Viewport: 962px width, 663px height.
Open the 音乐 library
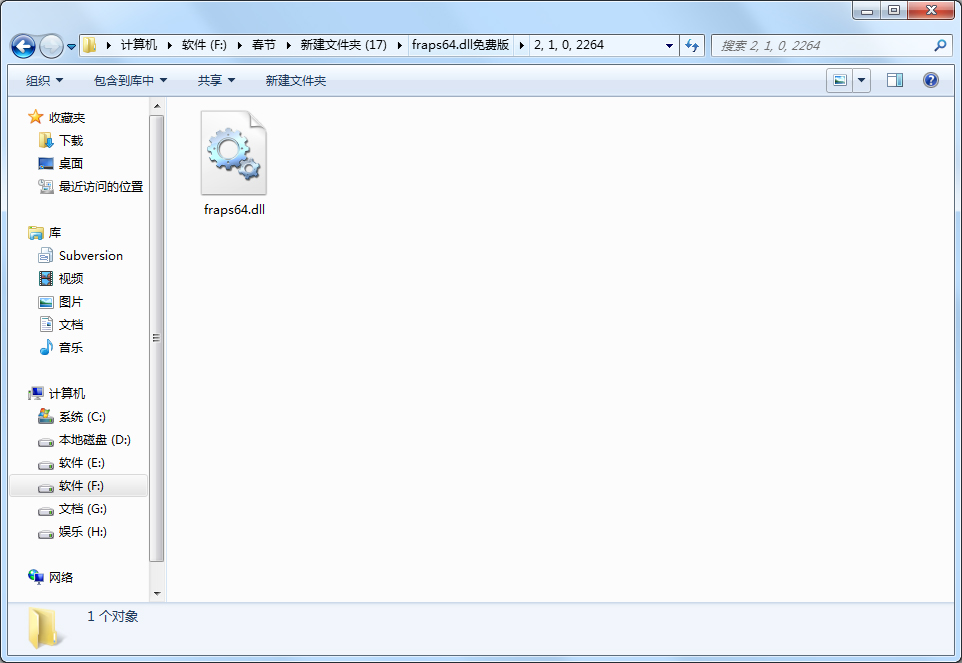click(70, 348)
